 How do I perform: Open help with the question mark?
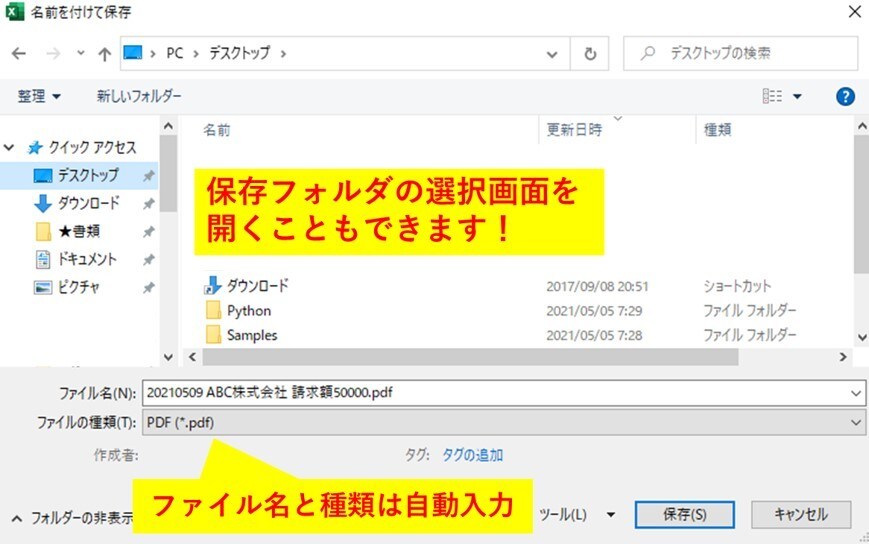click(845, 96)
